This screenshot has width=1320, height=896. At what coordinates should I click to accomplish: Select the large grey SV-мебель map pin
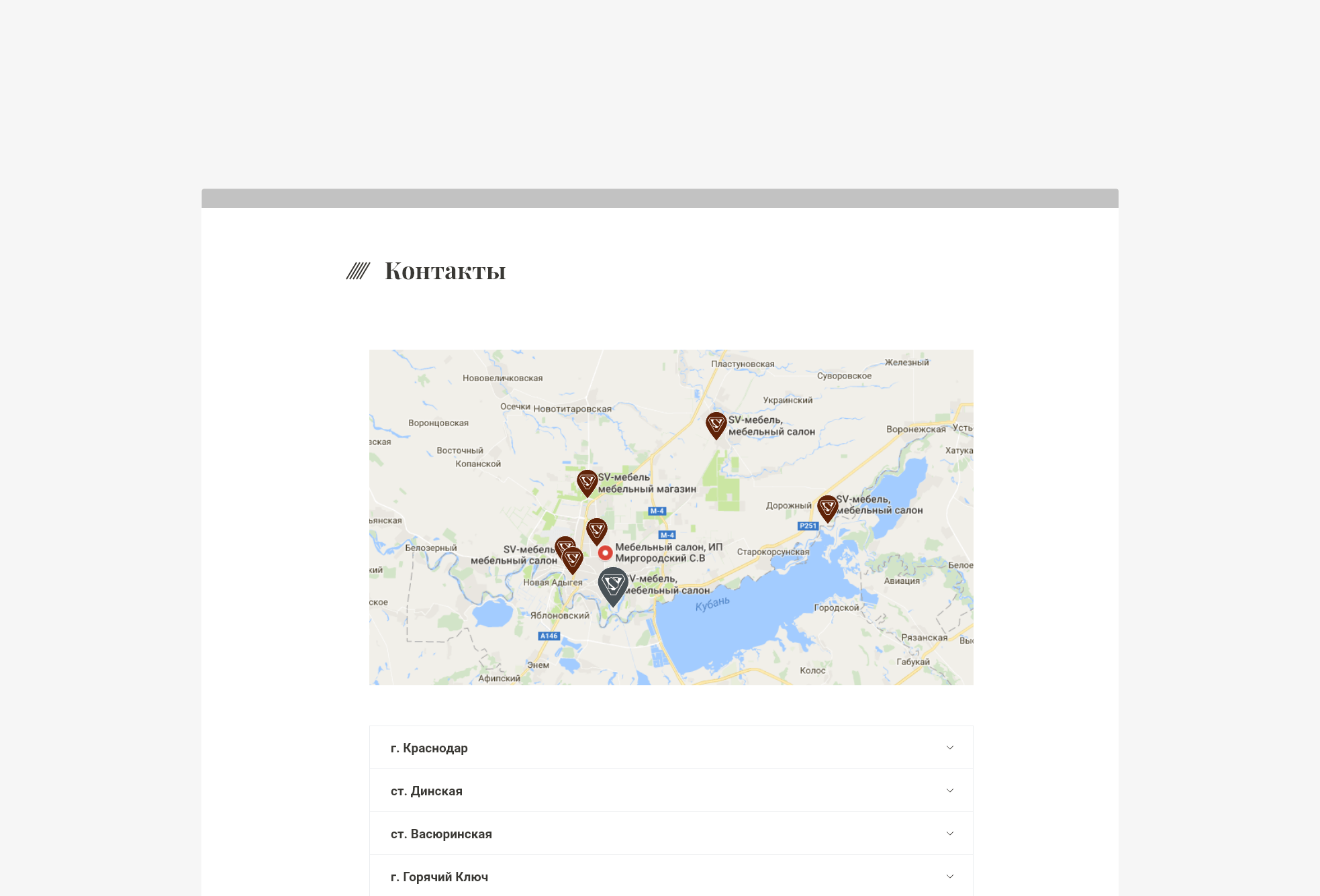[x=613, y=587]
